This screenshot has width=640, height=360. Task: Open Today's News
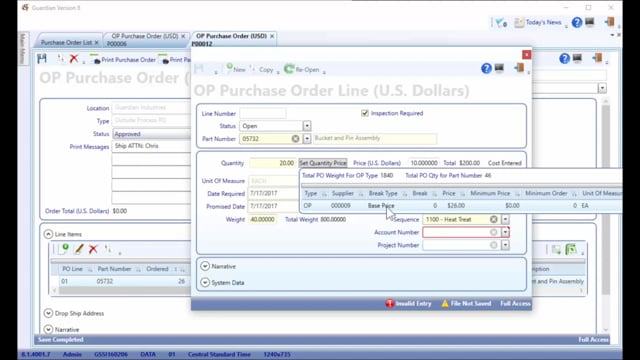(x=538, y=22)
